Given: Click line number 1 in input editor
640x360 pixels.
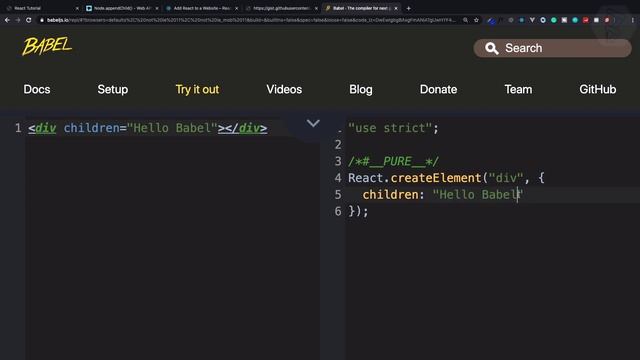Looking at the screenshot, I should pyautogui.click(x=18, y=128).
